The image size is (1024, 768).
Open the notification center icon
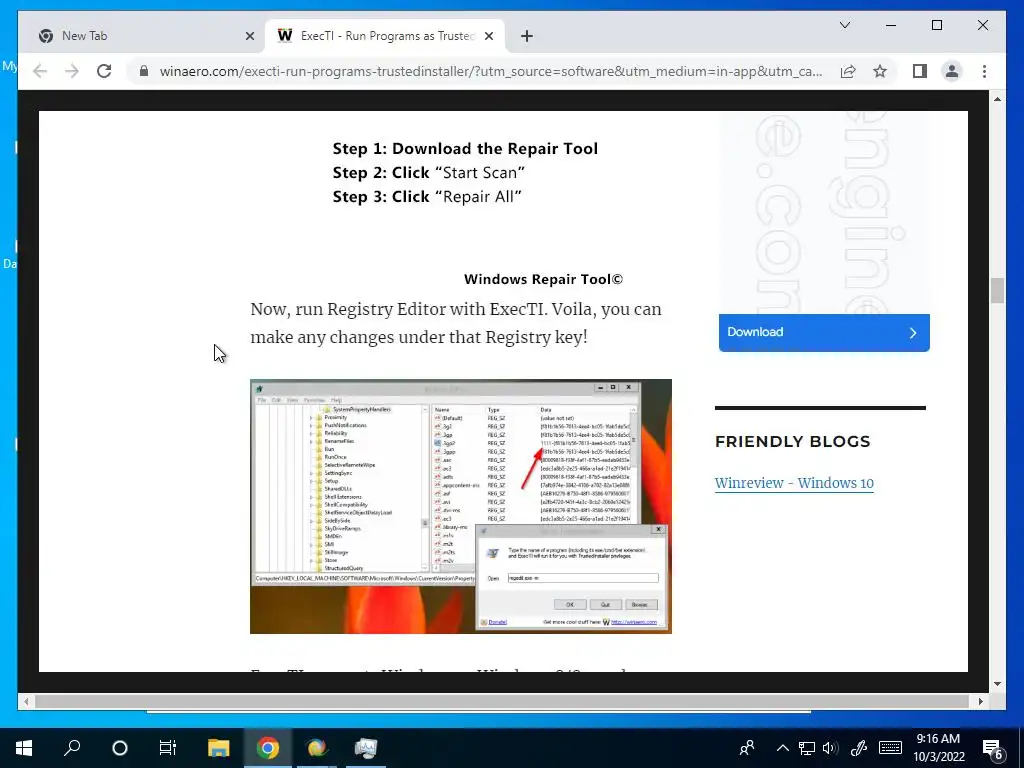(x=993, y=750)
